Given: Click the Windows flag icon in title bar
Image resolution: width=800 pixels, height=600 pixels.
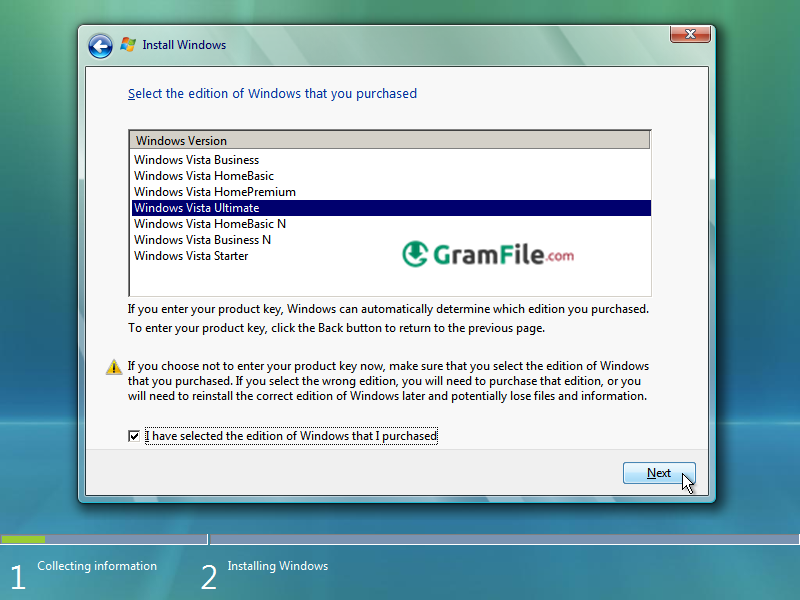Looking at the screenshot, I should click(x=127, y=44).
